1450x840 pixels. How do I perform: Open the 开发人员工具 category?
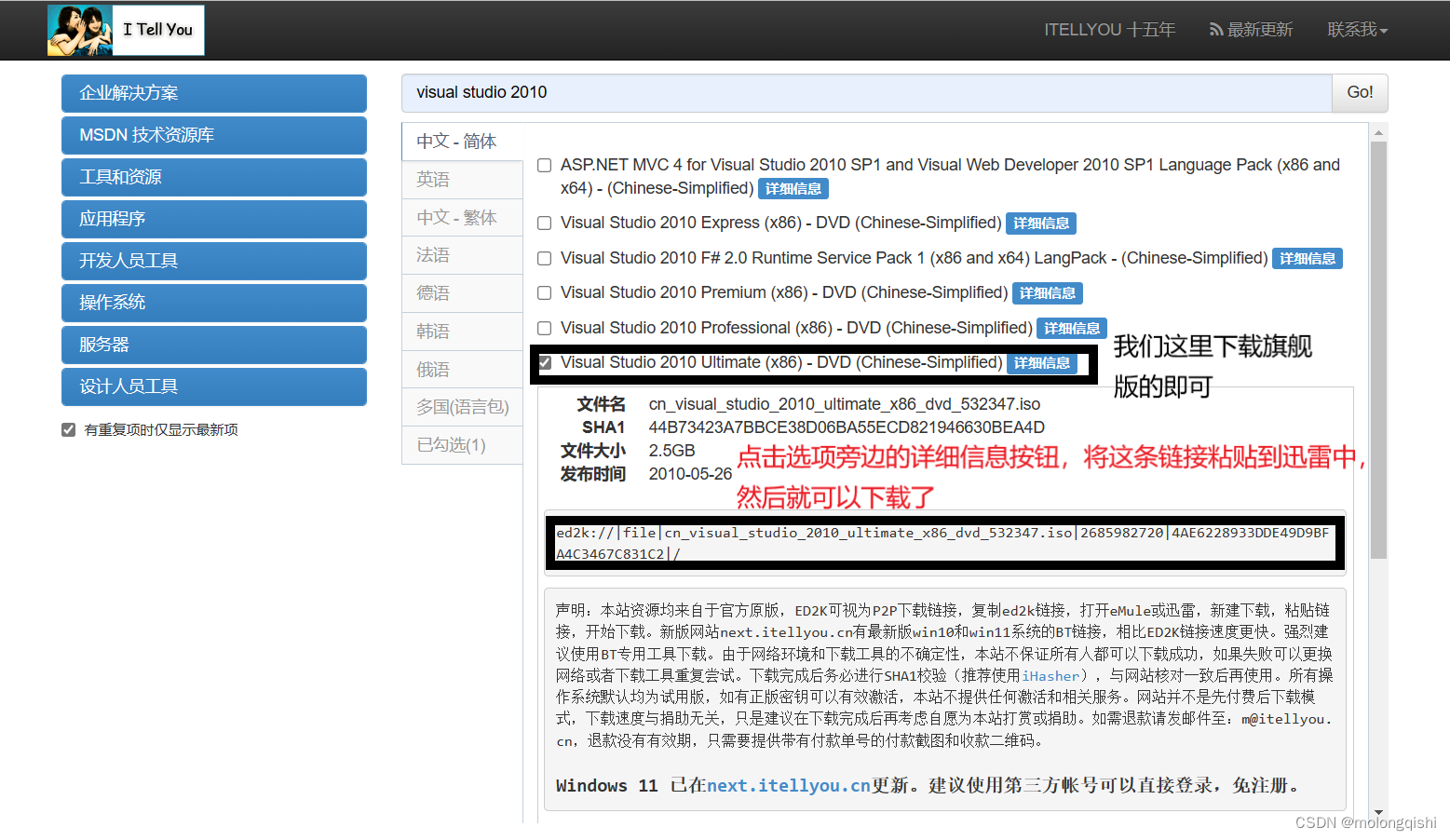click(x=213, y=261)
